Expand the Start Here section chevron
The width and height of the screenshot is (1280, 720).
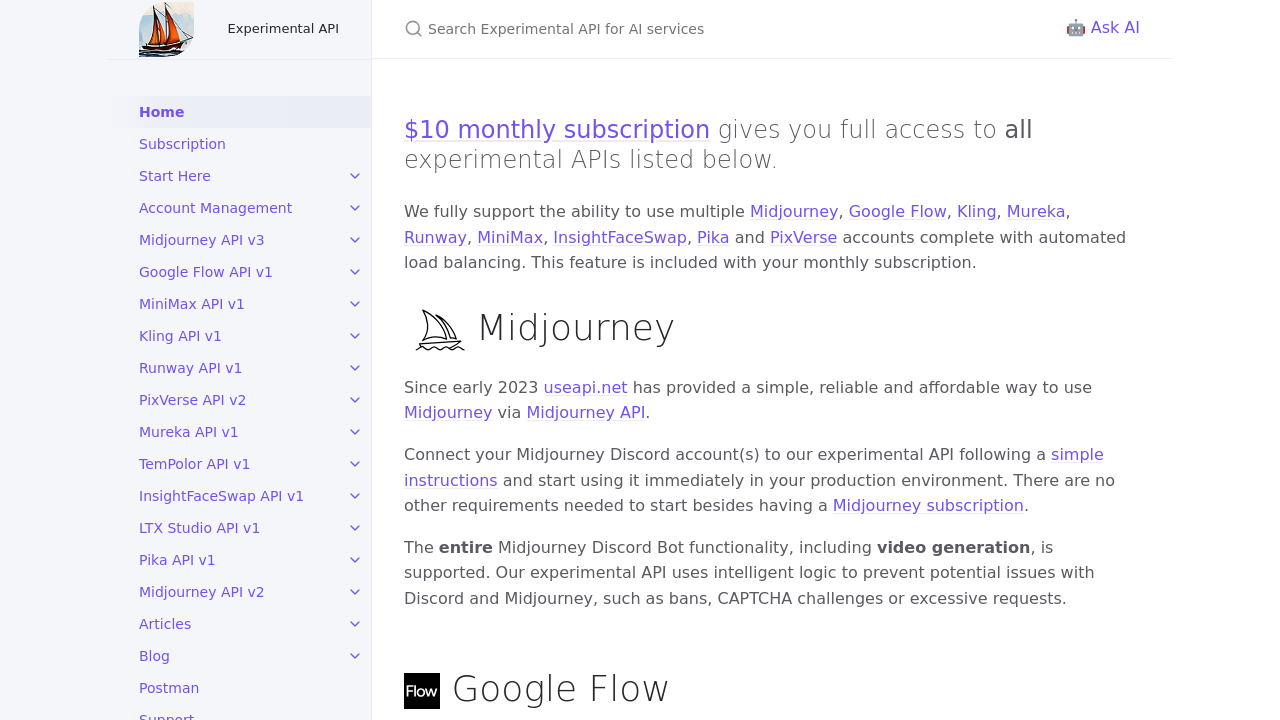[x=355, y=176]
